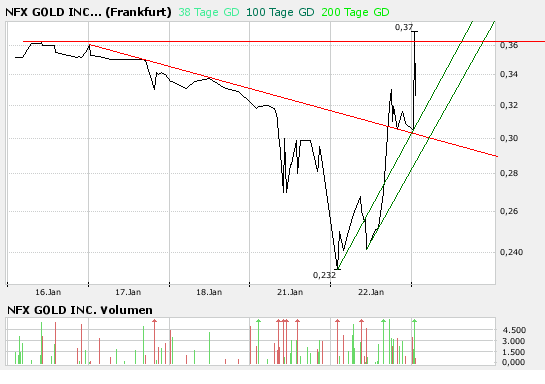This screenshot has width=545, height=384.
Task: Select the 200 Tage GD legend label
Action: tap(355, 13)
